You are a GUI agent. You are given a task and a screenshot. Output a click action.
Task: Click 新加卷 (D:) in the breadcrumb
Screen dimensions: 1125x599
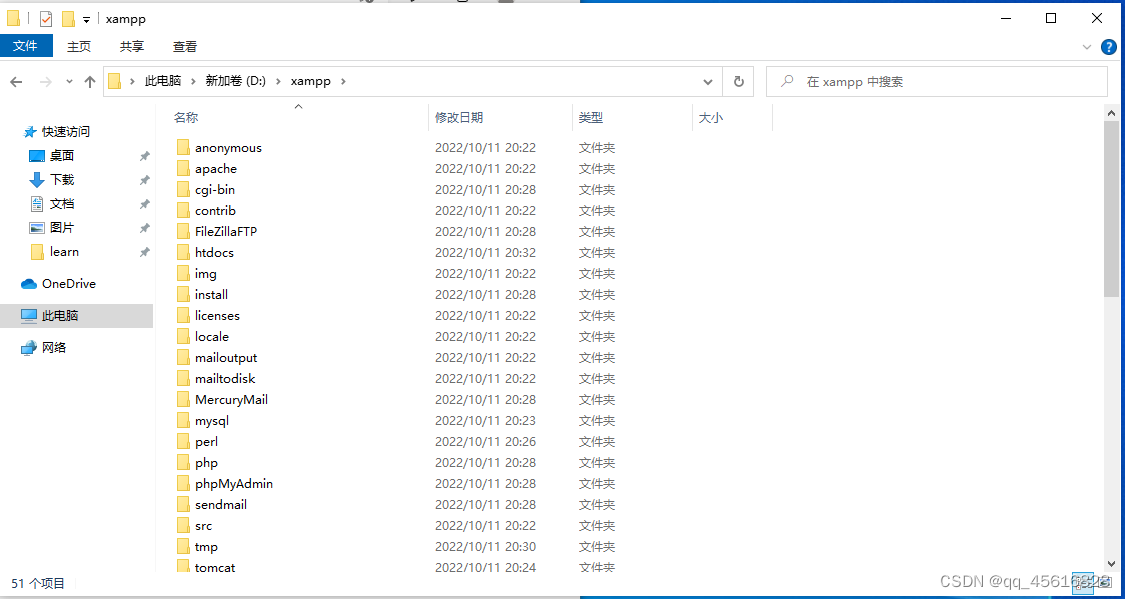point(235,82)
